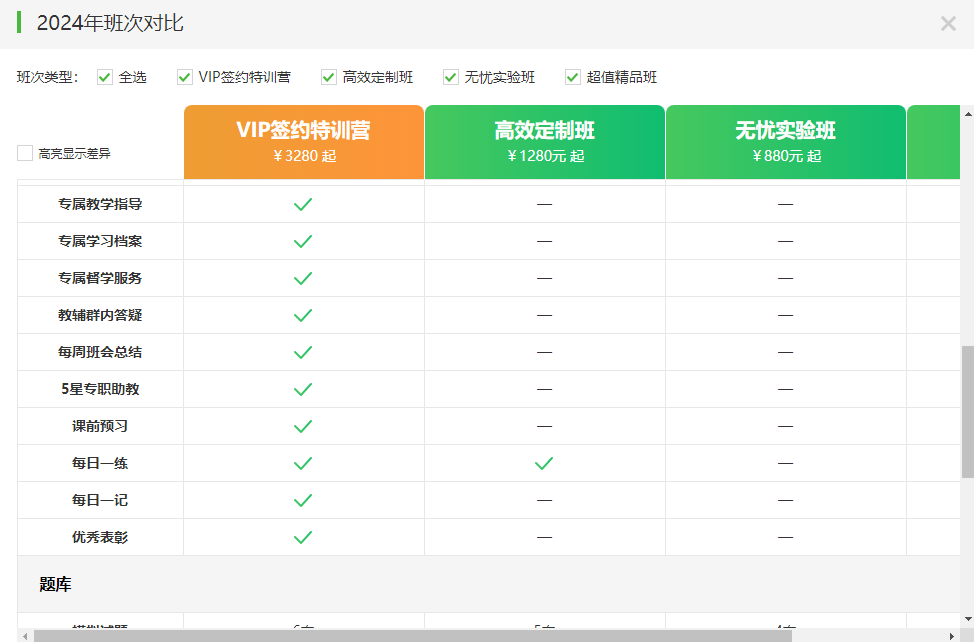Image resolution: width=974 pixels, height=642 pixels.
Task: Select the 无忧实验班 column header
Action: click(x=785, y=142)
